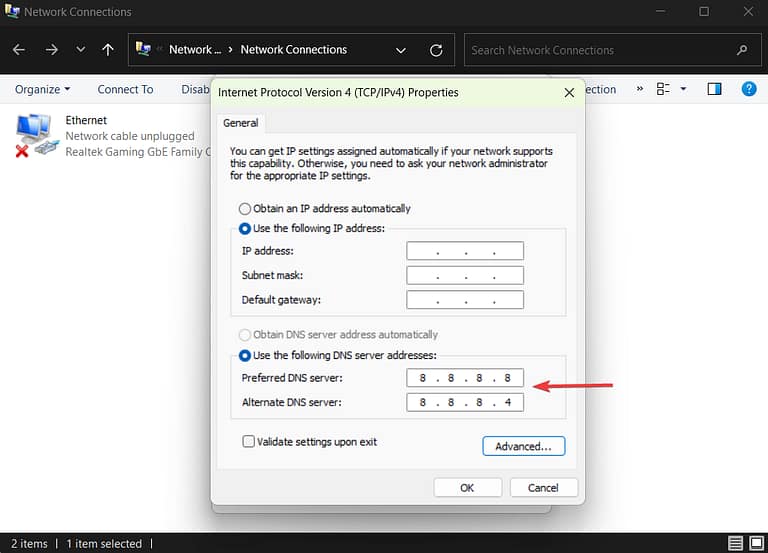Switch to large icons view in status bar
The height and width of the screenshot is (553, 768).
[757, 544]
